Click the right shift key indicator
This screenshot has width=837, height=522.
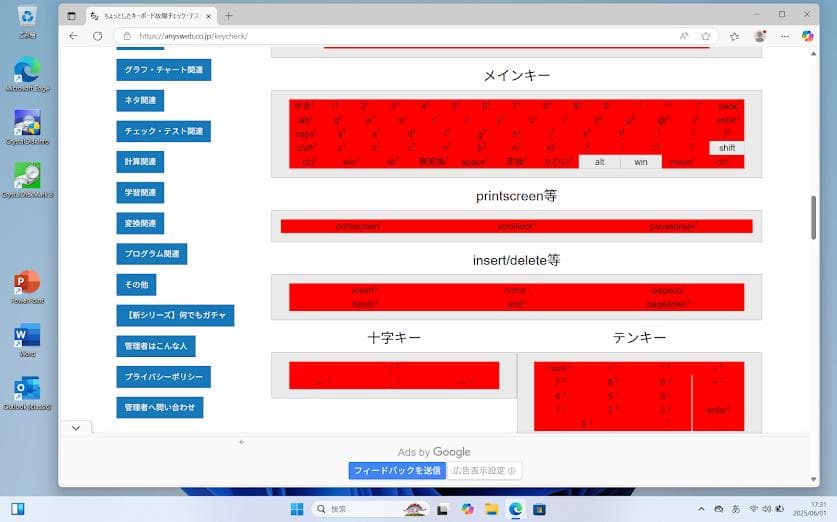[x=727, y=148]
